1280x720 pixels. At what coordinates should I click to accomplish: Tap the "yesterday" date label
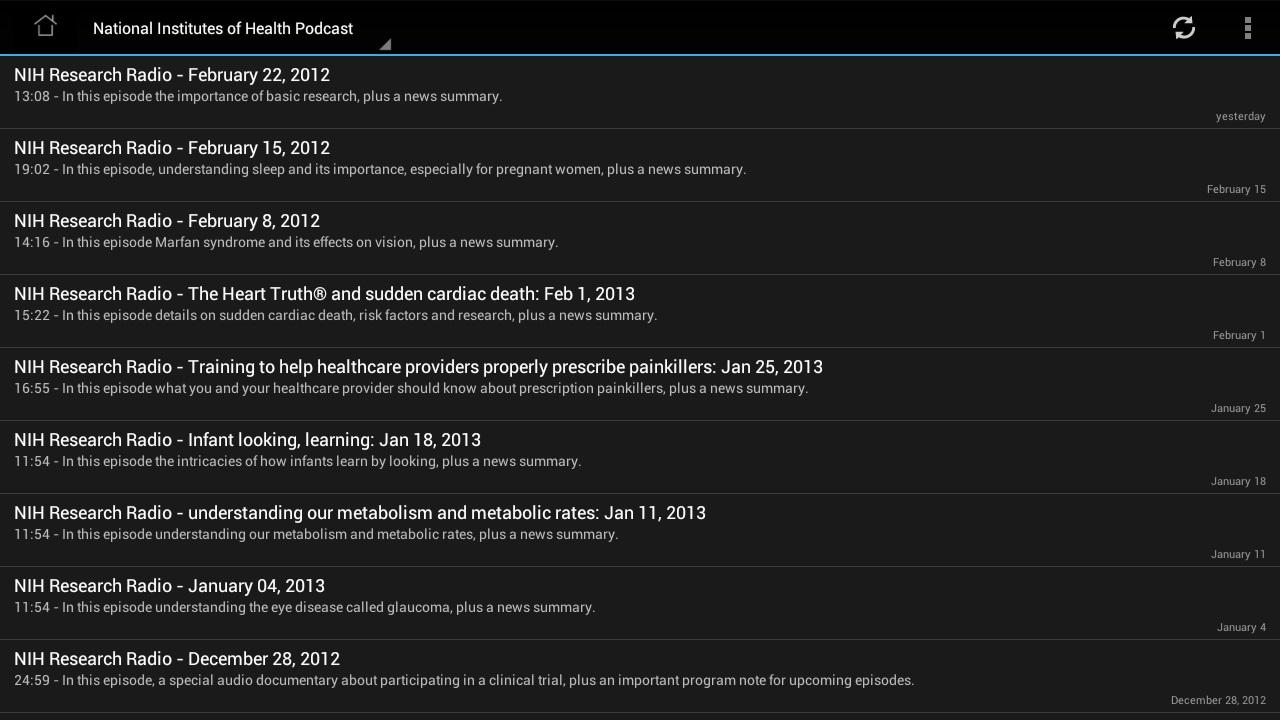tap(1240, 117)
